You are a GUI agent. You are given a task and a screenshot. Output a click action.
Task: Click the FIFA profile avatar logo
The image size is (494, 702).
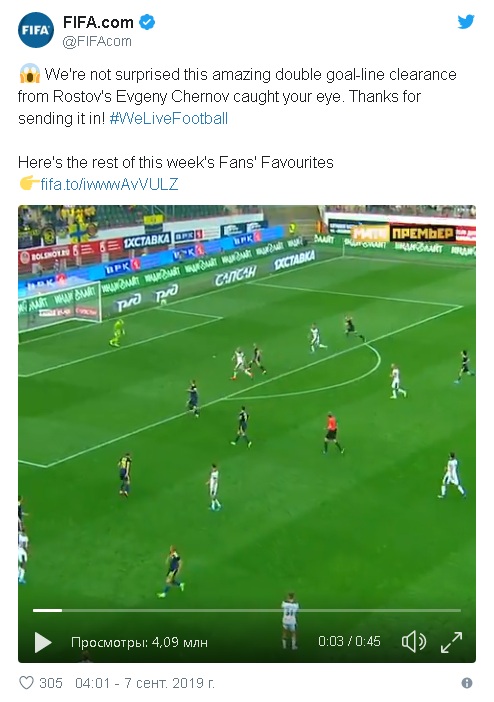(36, 30)
